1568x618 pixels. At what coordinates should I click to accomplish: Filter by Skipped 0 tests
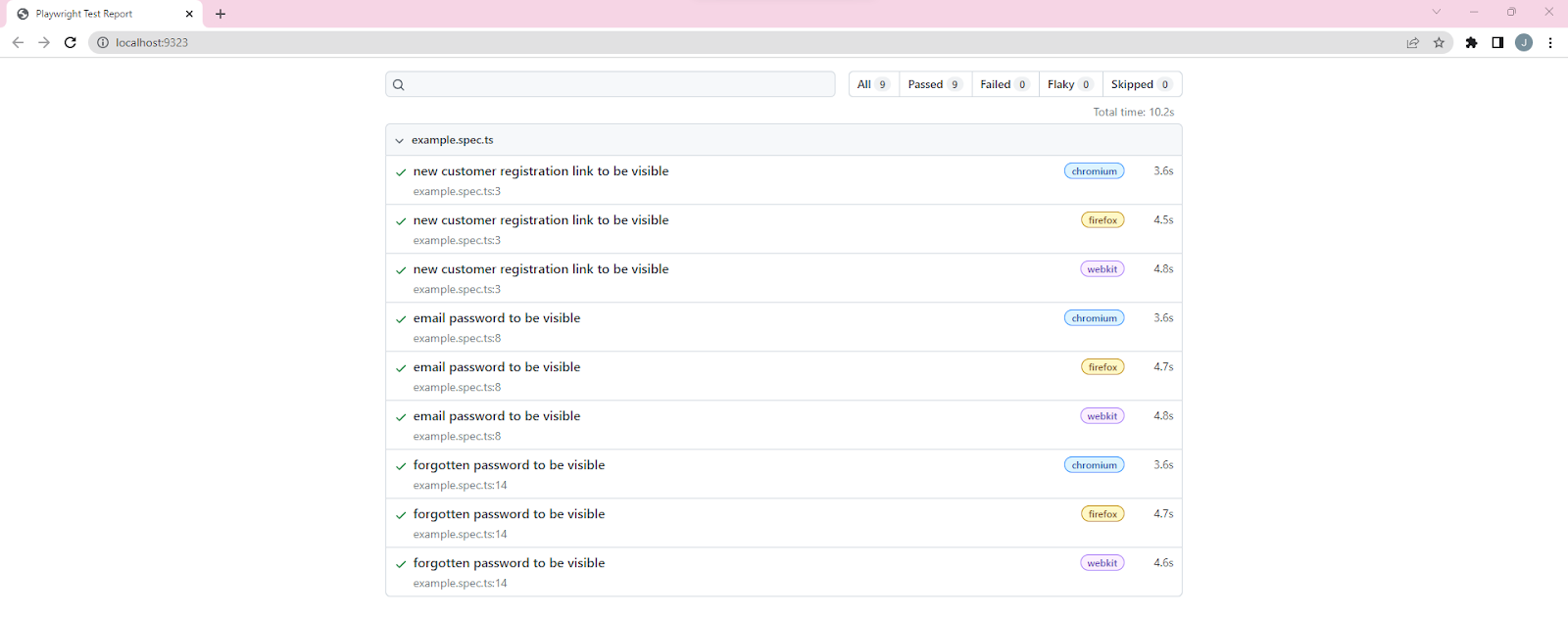point(1142,84)
